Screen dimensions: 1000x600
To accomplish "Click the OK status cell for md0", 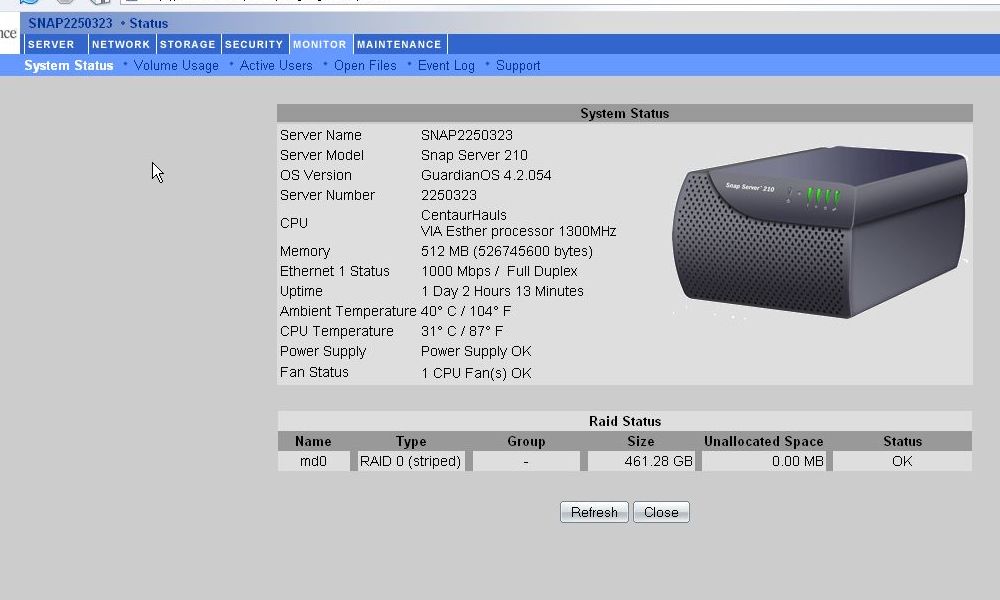I will (902, 462).
